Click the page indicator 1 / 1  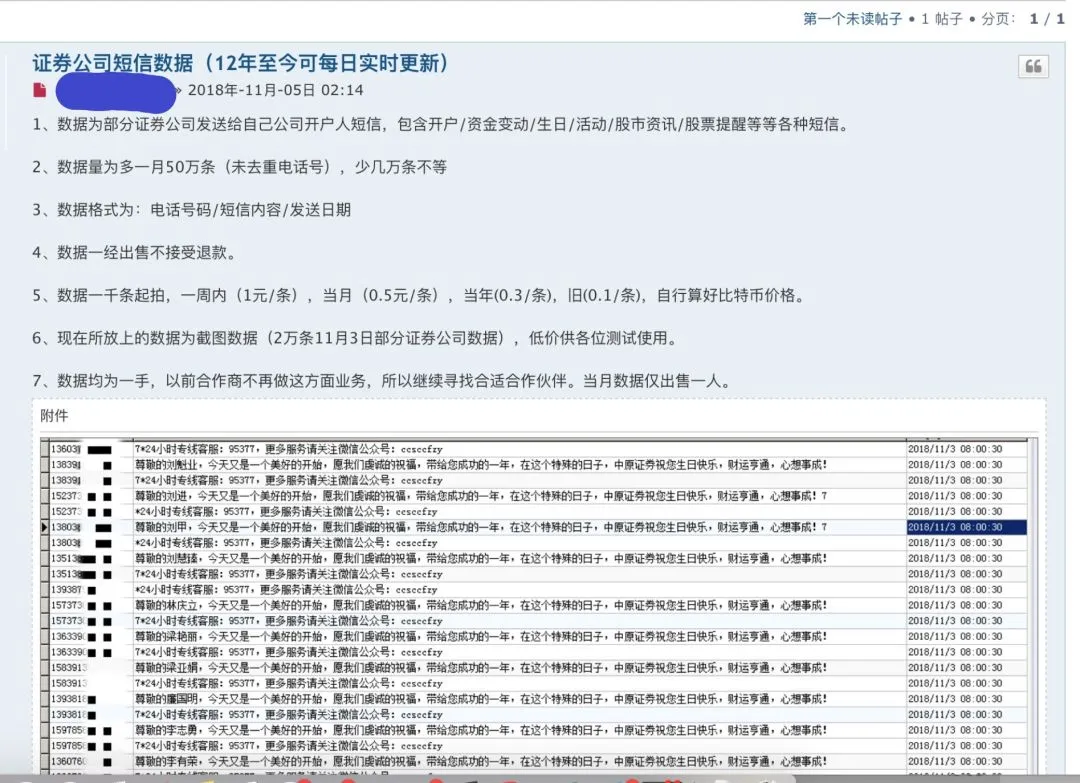[1047, 19]
